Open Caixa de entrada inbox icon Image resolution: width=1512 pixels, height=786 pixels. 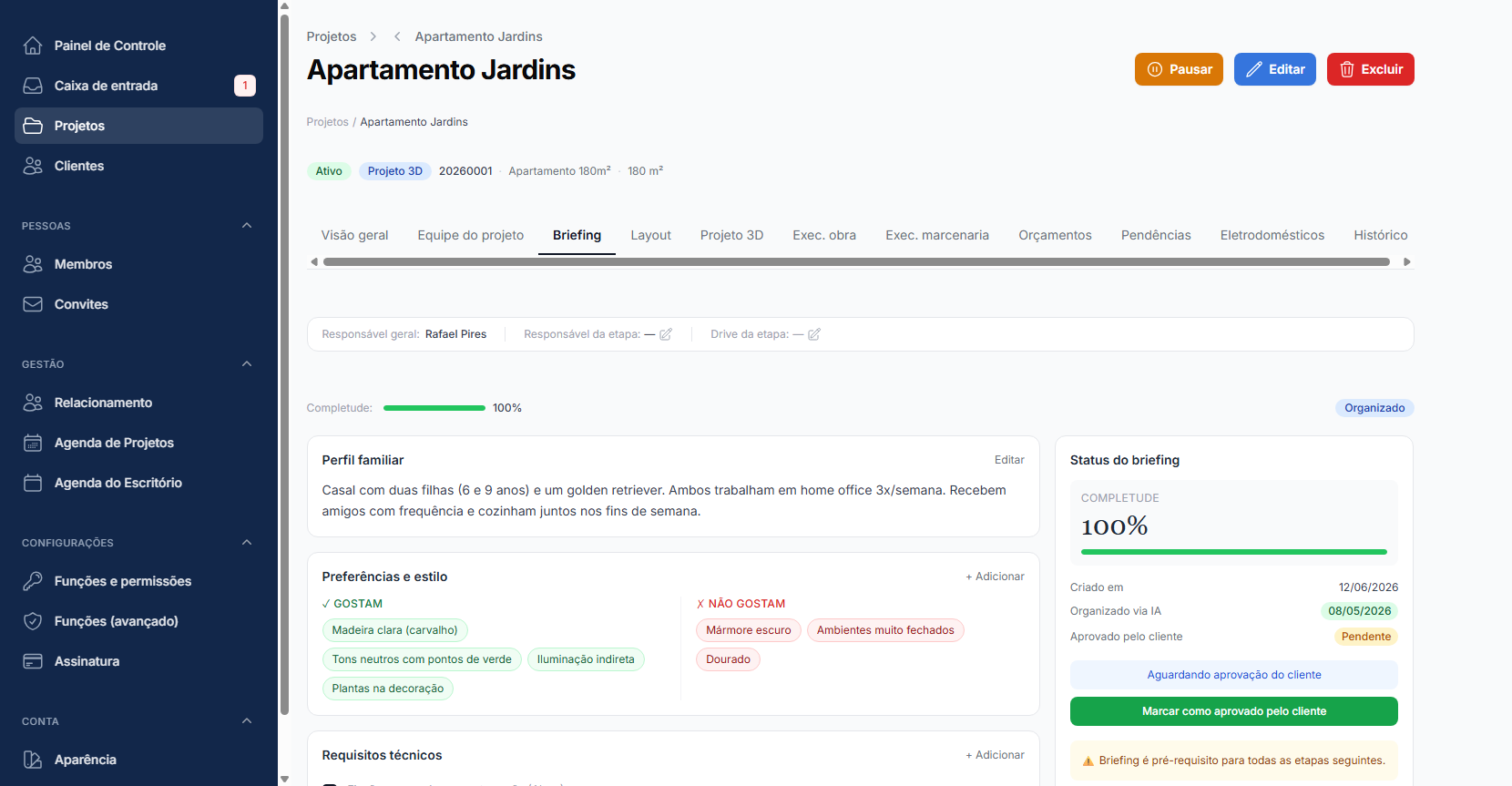coord(33,86)
